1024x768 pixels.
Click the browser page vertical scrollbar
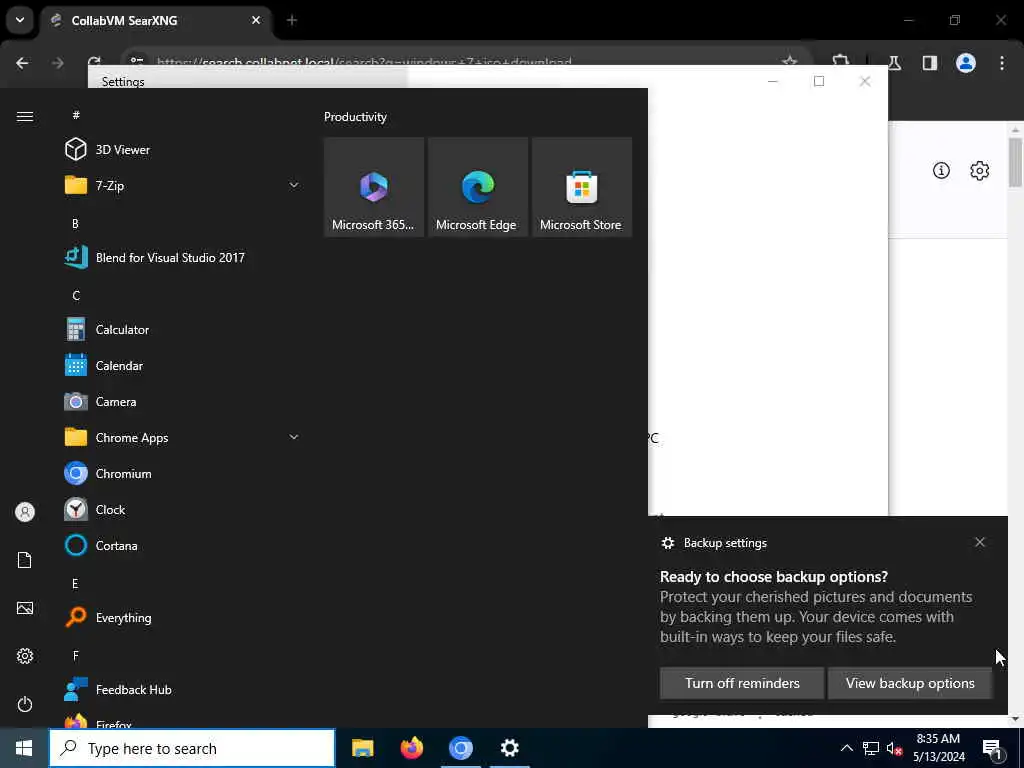pos(1015,162)
